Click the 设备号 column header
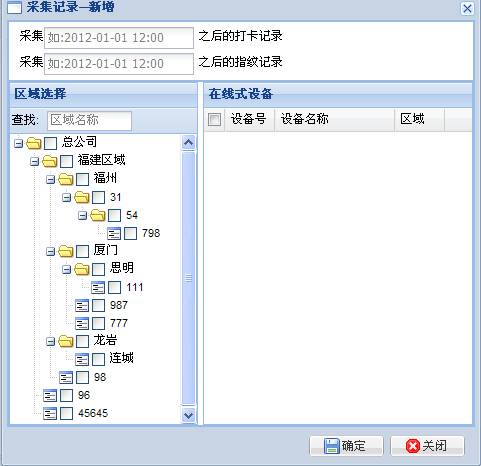 coord(250,119)
